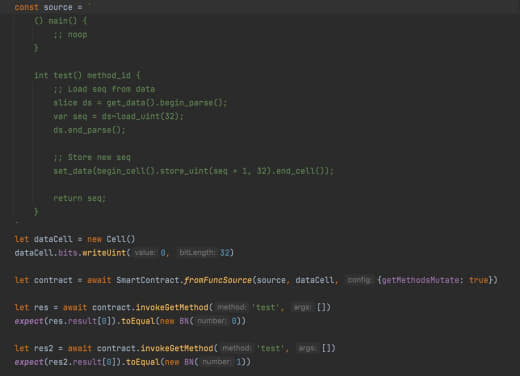This screenshot has height=376, width=520.
Task: Click the set_data(begin_cell() line
Action: (x=193, y=171)
